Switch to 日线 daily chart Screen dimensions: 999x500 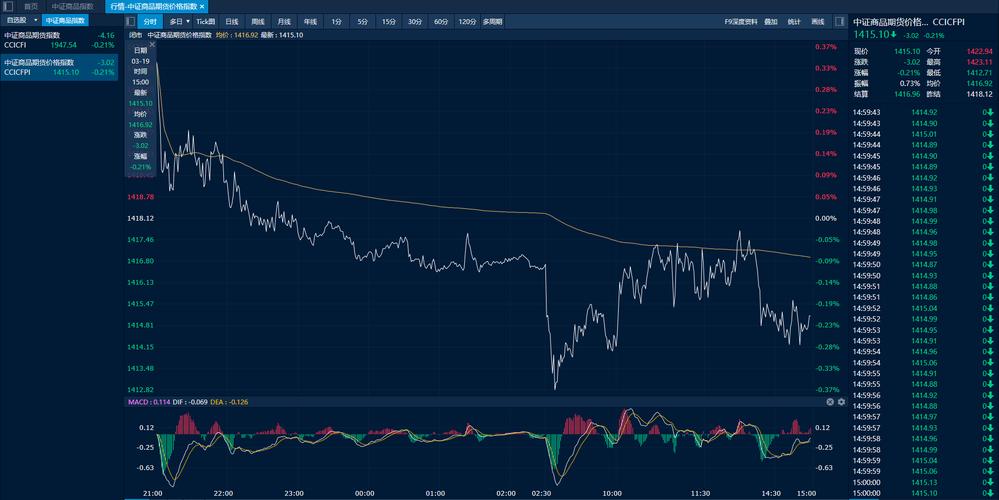[232, 20]
